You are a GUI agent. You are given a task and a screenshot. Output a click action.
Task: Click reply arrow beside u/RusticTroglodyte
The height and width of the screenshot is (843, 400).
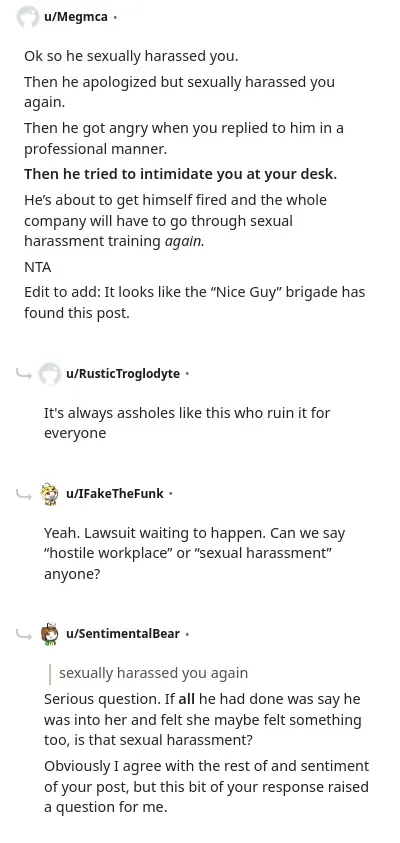24,373
